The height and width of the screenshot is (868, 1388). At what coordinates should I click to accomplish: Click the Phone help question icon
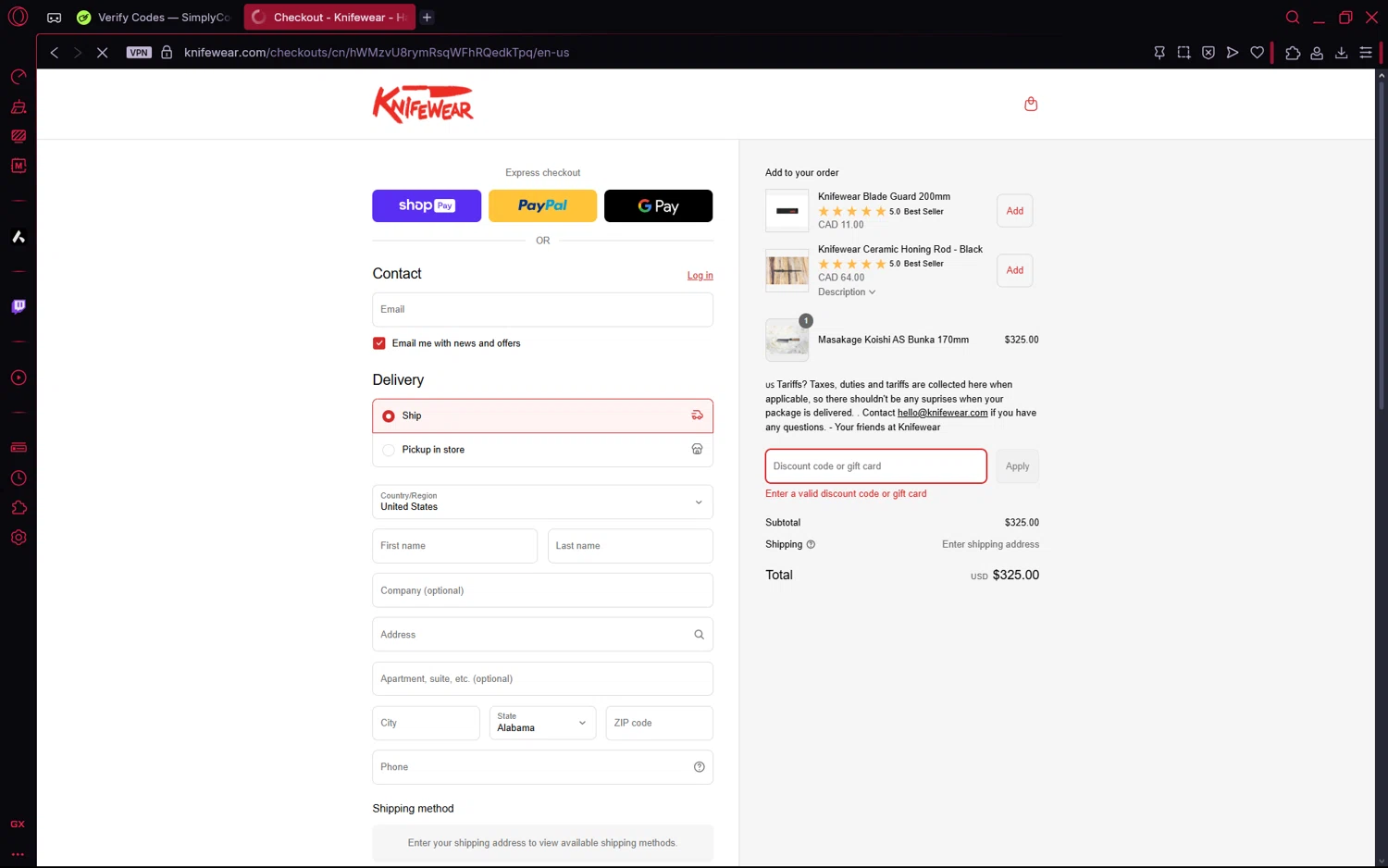[x=699, y=767]
